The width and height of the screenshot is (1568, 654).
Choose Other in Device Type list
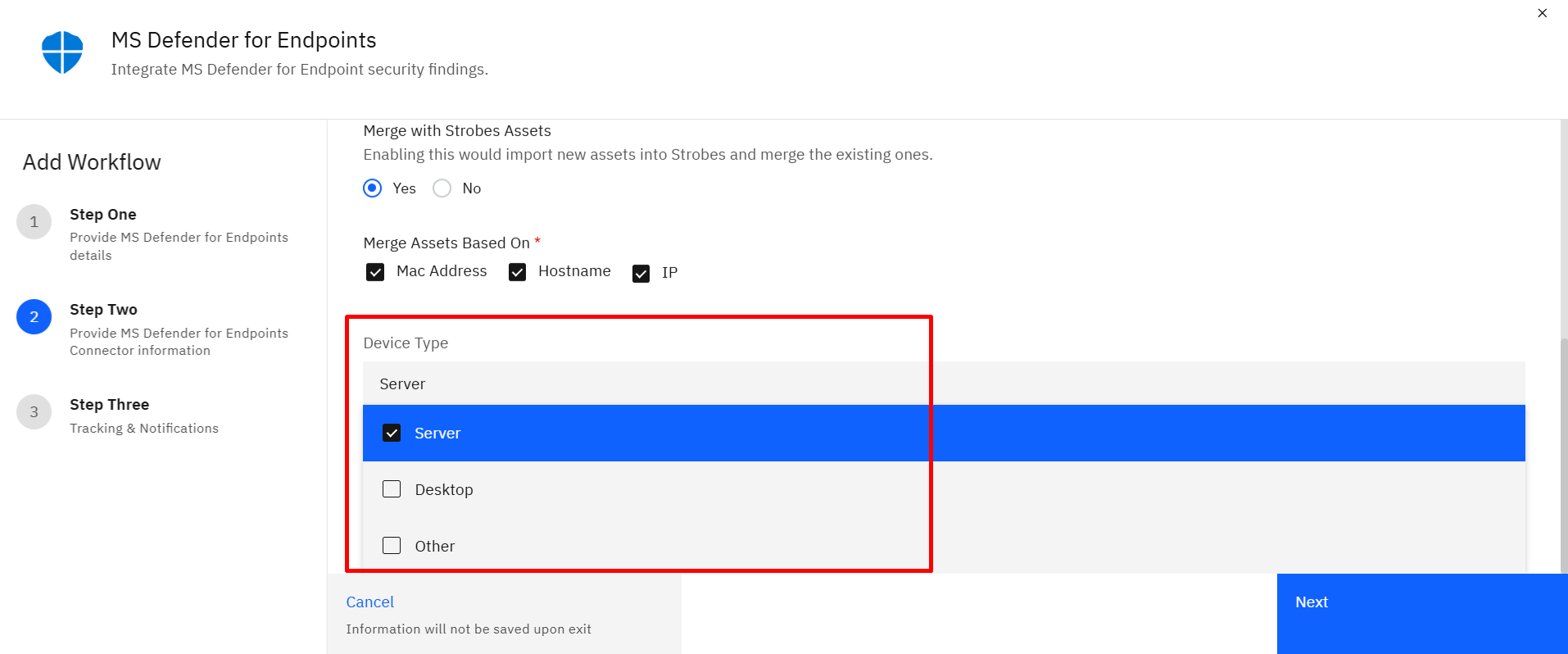[944, 546]
